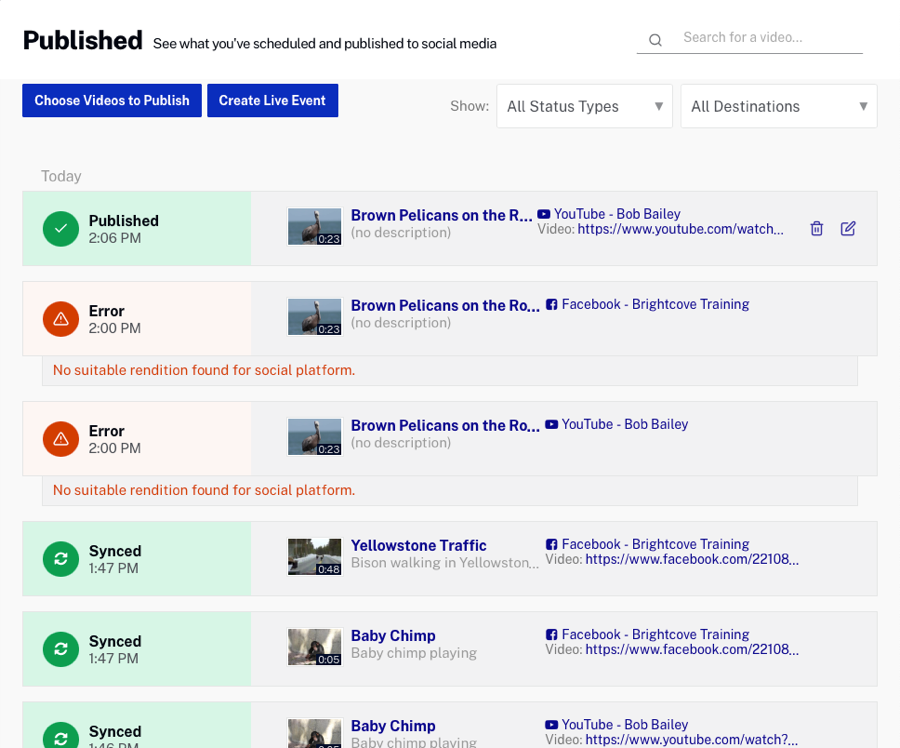The height and width of the screenshot is (748, 900).
Task: Click the trash icon for the Published video
Action: pyautogui.click(x=816, y=228)
